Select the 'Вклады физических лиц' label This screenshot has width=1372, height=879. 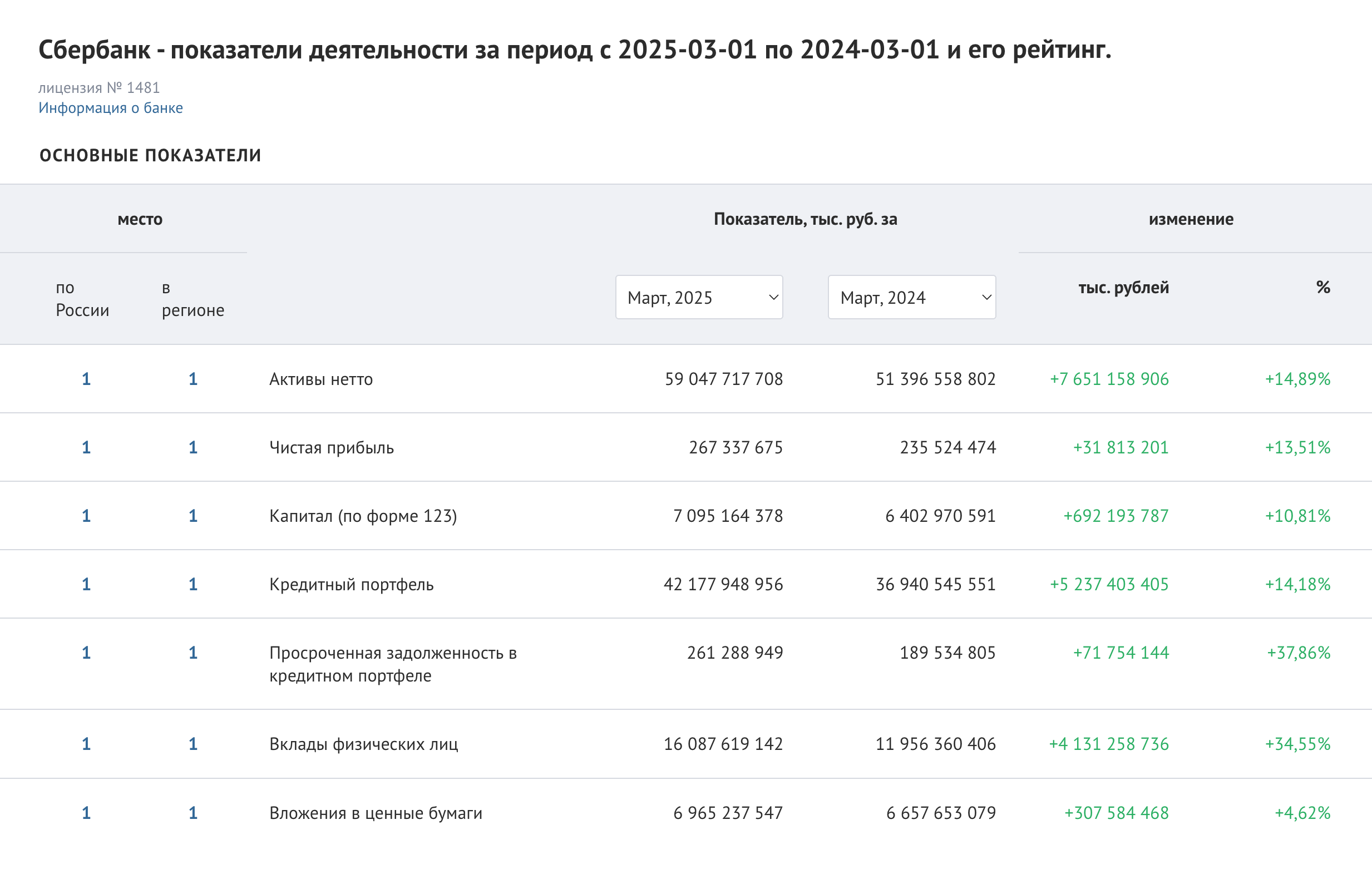point(363,744)
